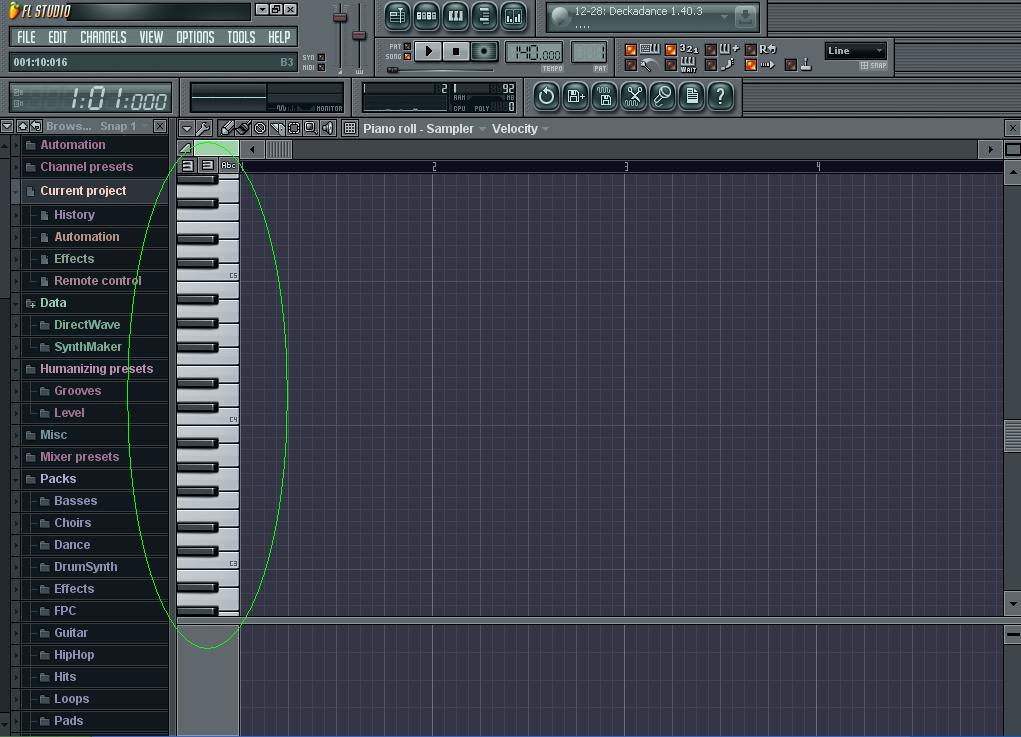Open the EDIT menu
Image resolution: width=1021 pixels, height=737 pixels.
pyautogui.click(x=57, y=37)
